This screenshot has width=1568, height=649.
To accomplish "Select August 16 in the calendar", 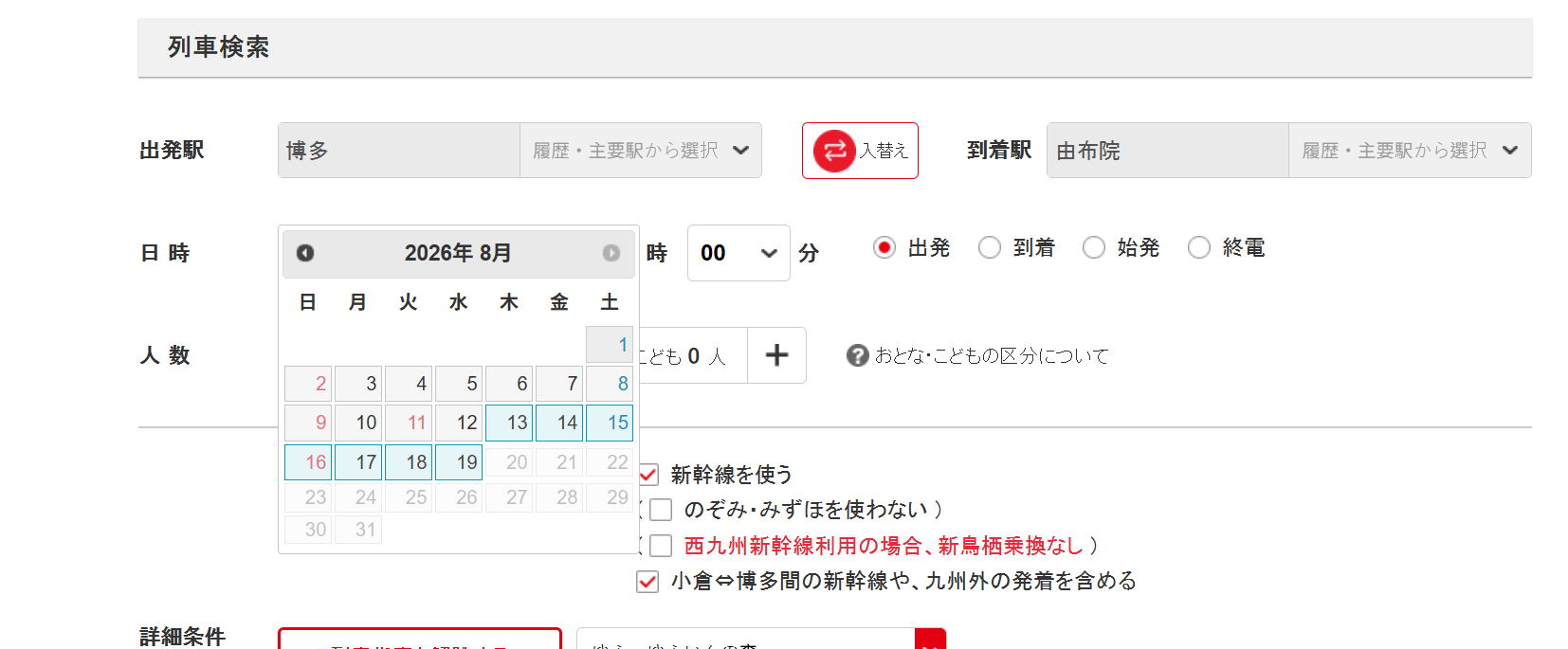I will (308, 462).
